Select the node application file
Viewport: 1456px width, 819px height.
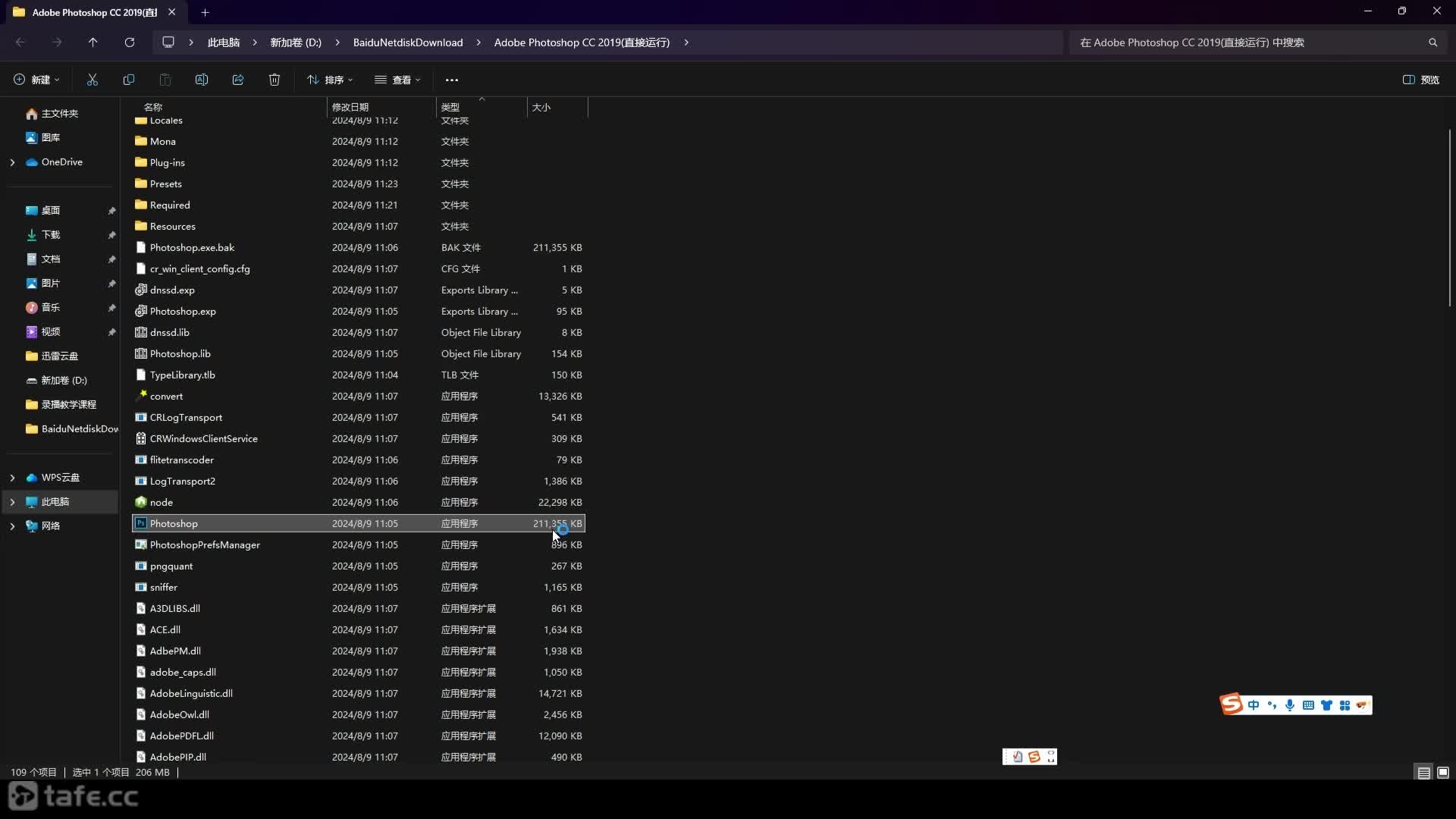[x=359, y=502]
